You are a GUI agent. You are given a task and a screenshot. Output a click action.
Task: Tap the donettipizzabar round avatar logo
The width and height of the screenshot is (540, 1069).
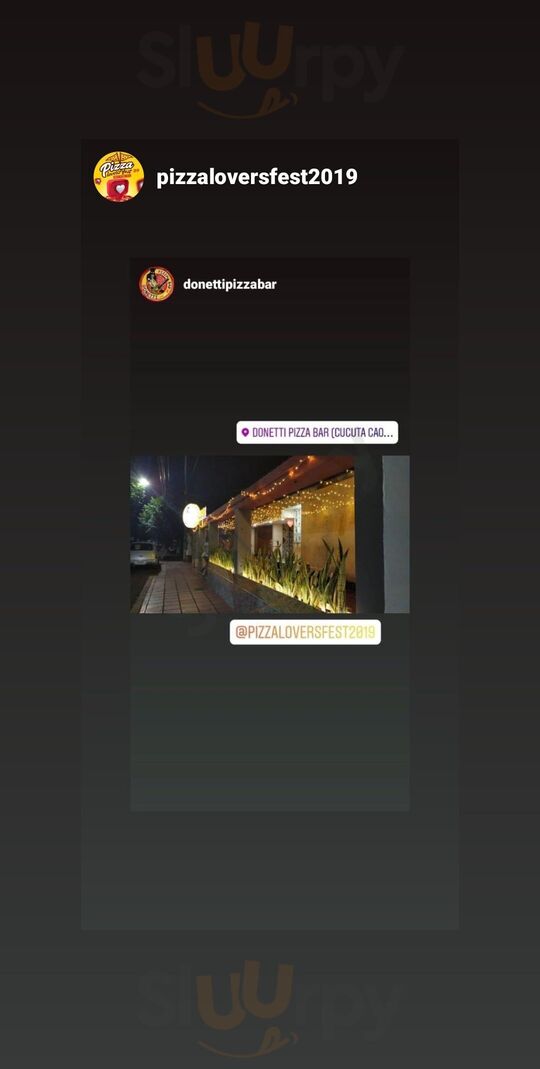coord(157,284)
